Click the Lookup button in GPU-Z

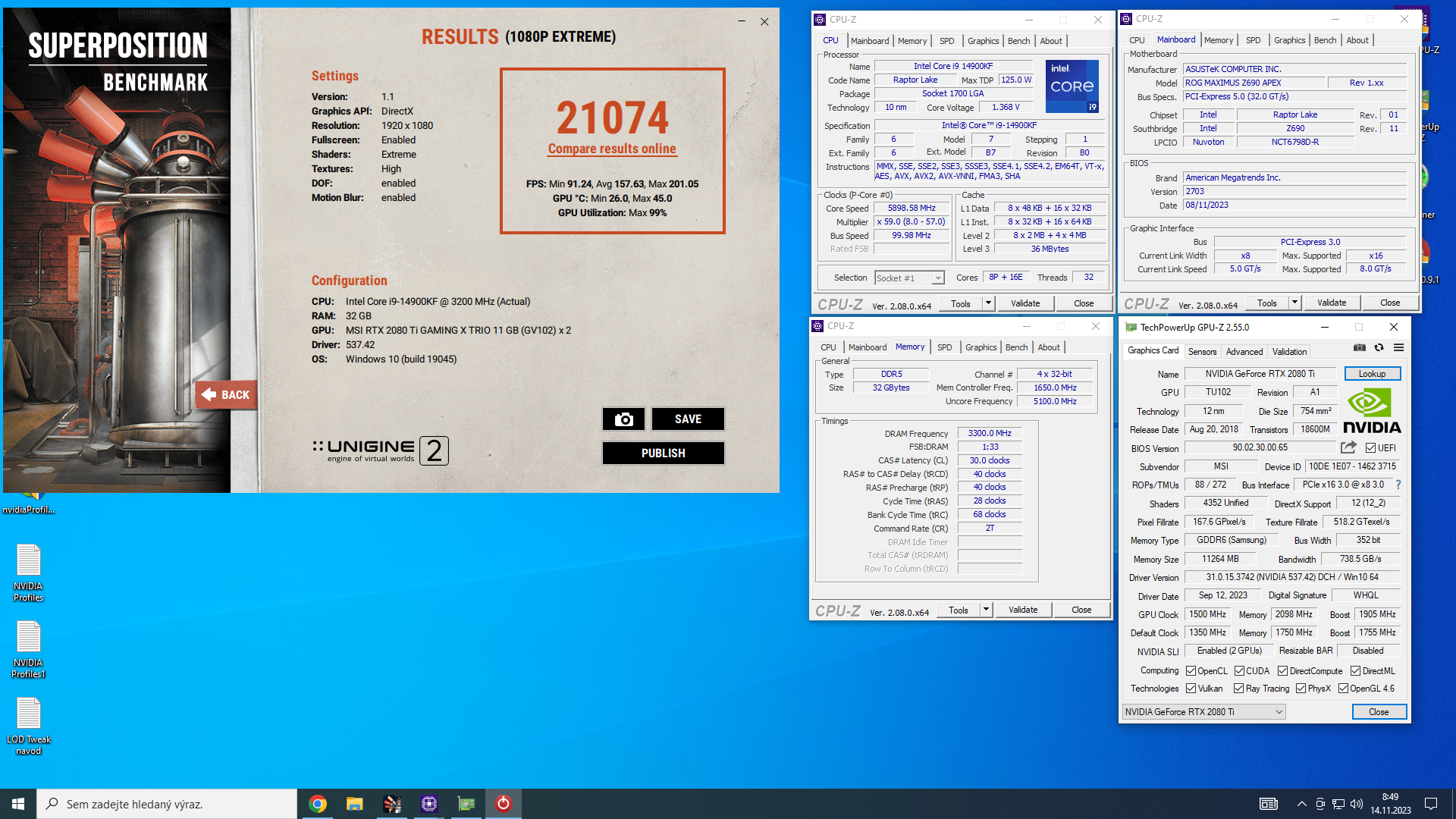pyautogui.click(x=1372, y=374)
